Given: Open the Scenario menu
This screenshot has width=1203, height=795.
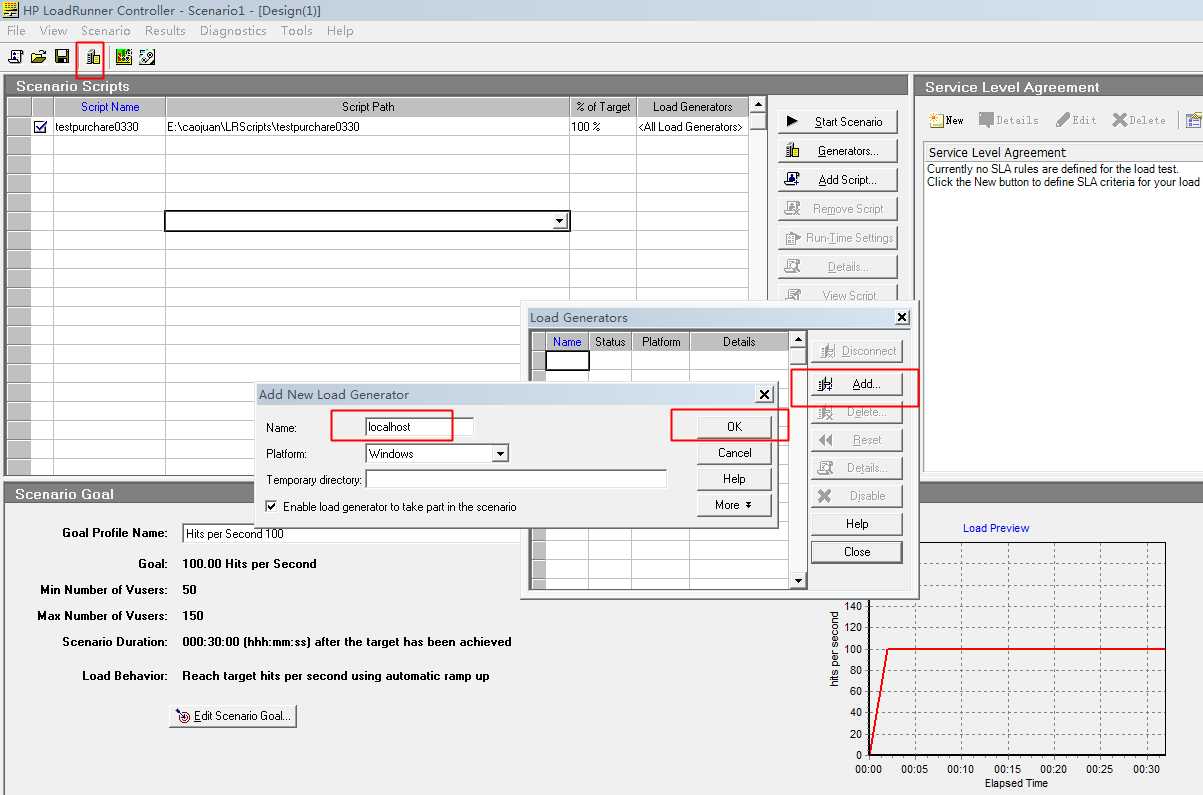Looking at the screenshot, I should (x=106, y=31).
